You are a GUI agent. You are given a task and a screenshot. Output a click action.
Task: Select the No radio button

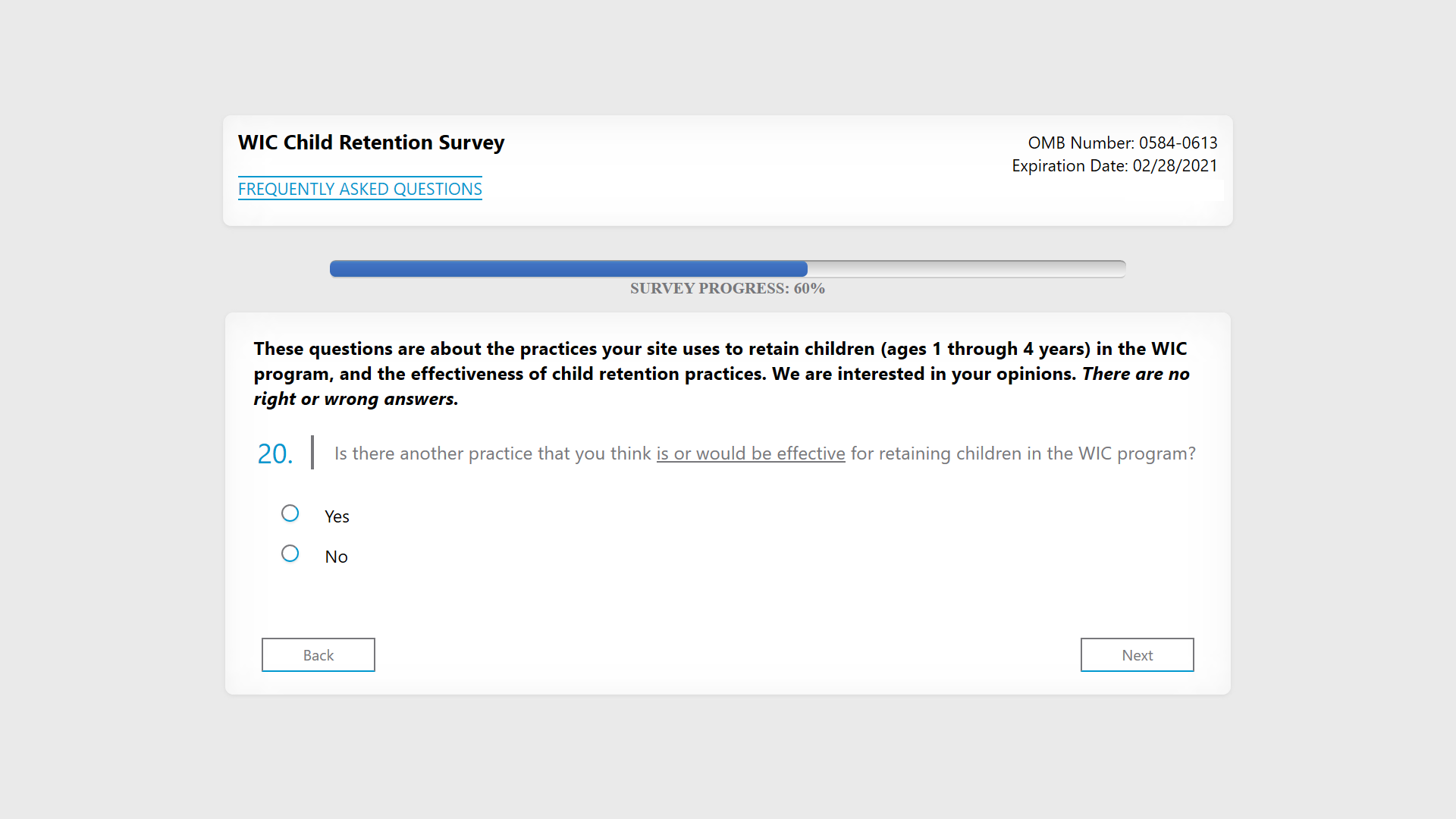click(x=290, y=554)
